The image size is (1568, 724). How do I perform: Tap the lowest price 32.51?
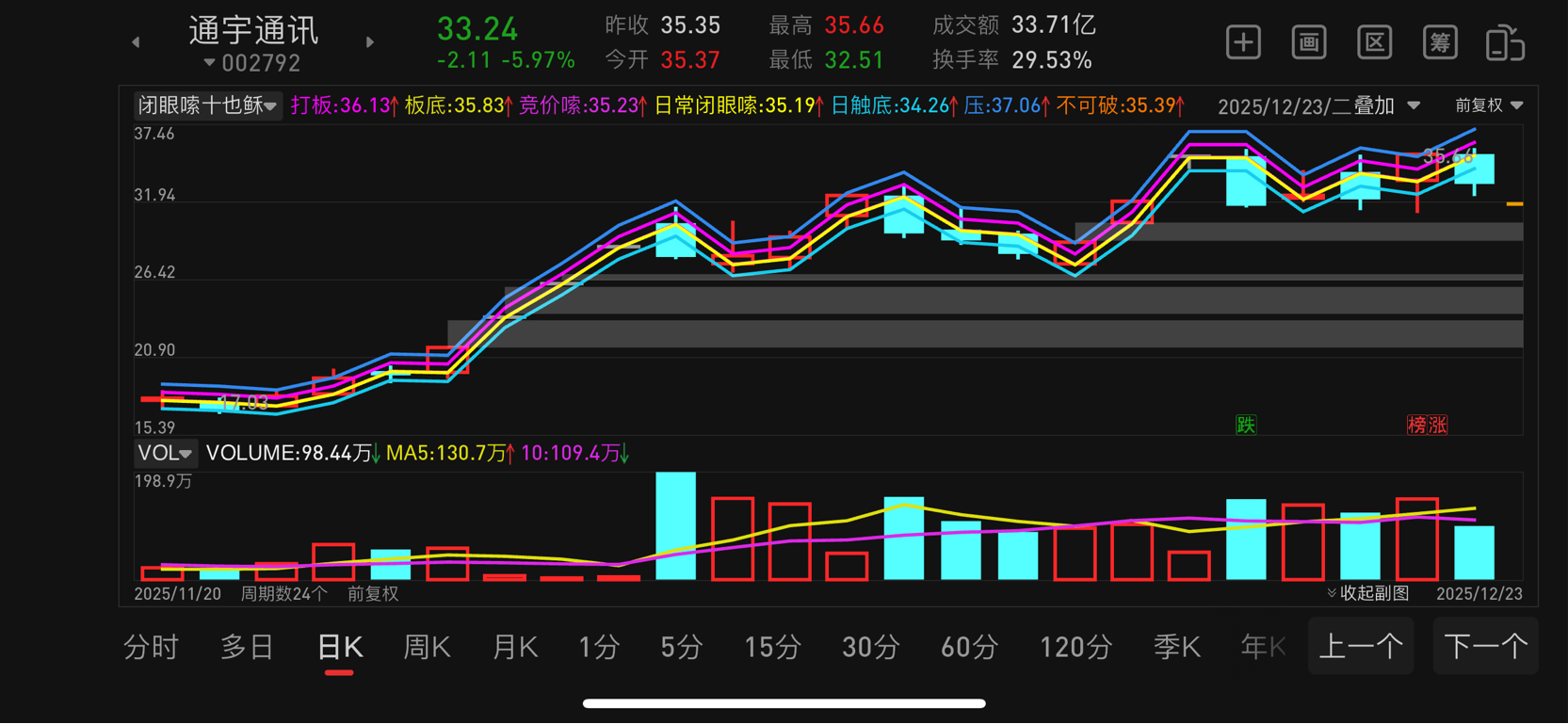854,60
